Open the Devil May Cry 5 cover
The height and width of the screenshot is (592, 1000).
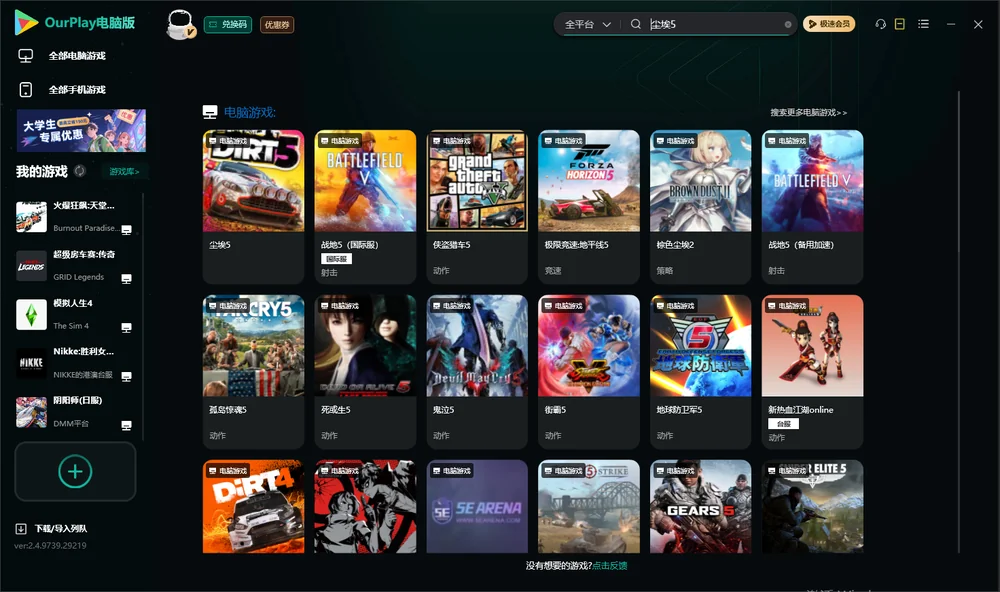pyautogui.click(x=477, y=346)
